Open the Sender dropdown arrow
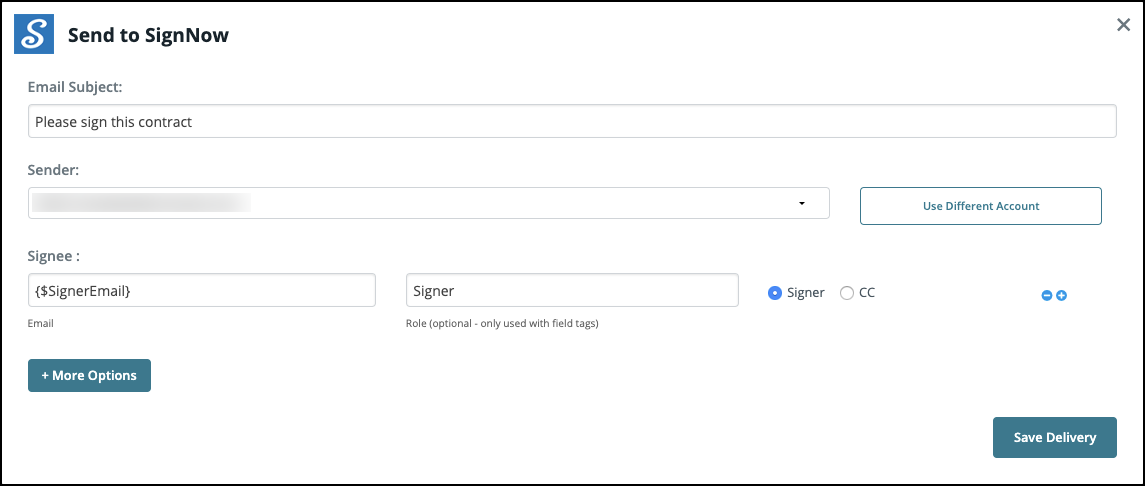Image resolution: width=1145 pixels, height=486 pixels. pyautogui.click(x=802, y=204)
